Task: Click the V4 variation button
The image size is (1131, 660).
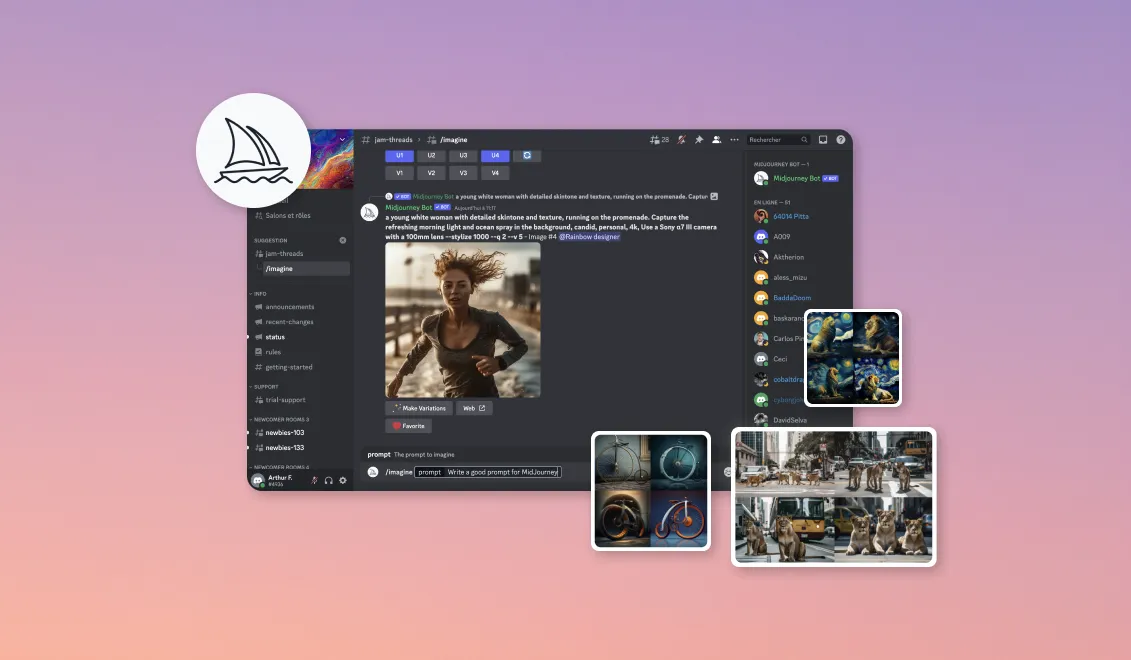Action: click(495, 173)
